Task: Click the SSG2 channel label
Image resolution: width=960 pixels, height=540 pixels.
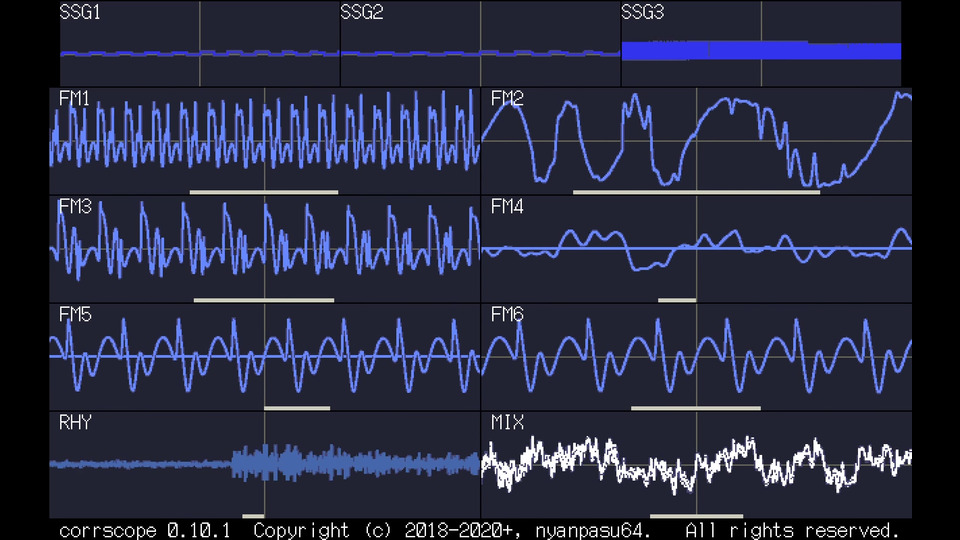Action: pos(361,12)
